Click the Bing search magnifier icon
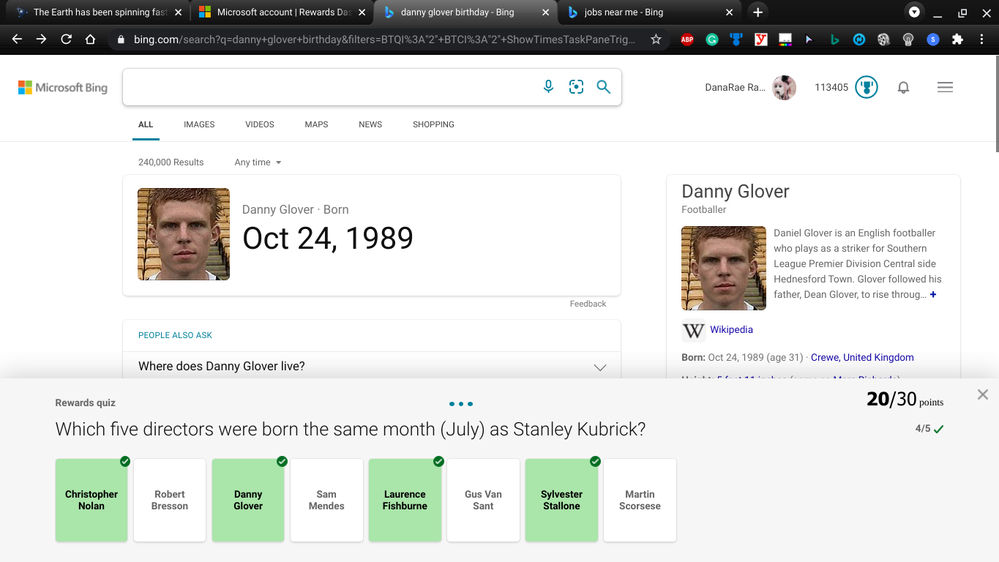The width and height of the screenshot is (999, 562). (603, 87)
